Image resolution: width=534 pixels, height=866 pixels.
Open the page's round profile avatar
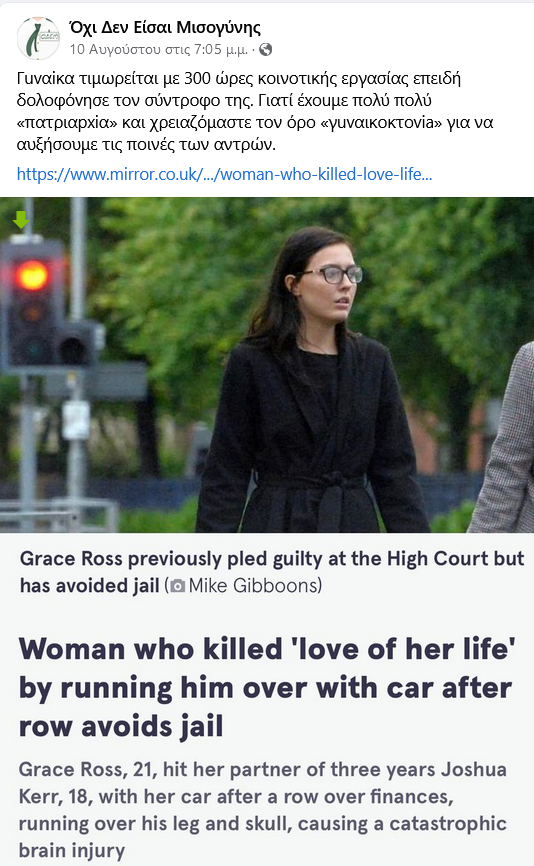pos(38,38)
